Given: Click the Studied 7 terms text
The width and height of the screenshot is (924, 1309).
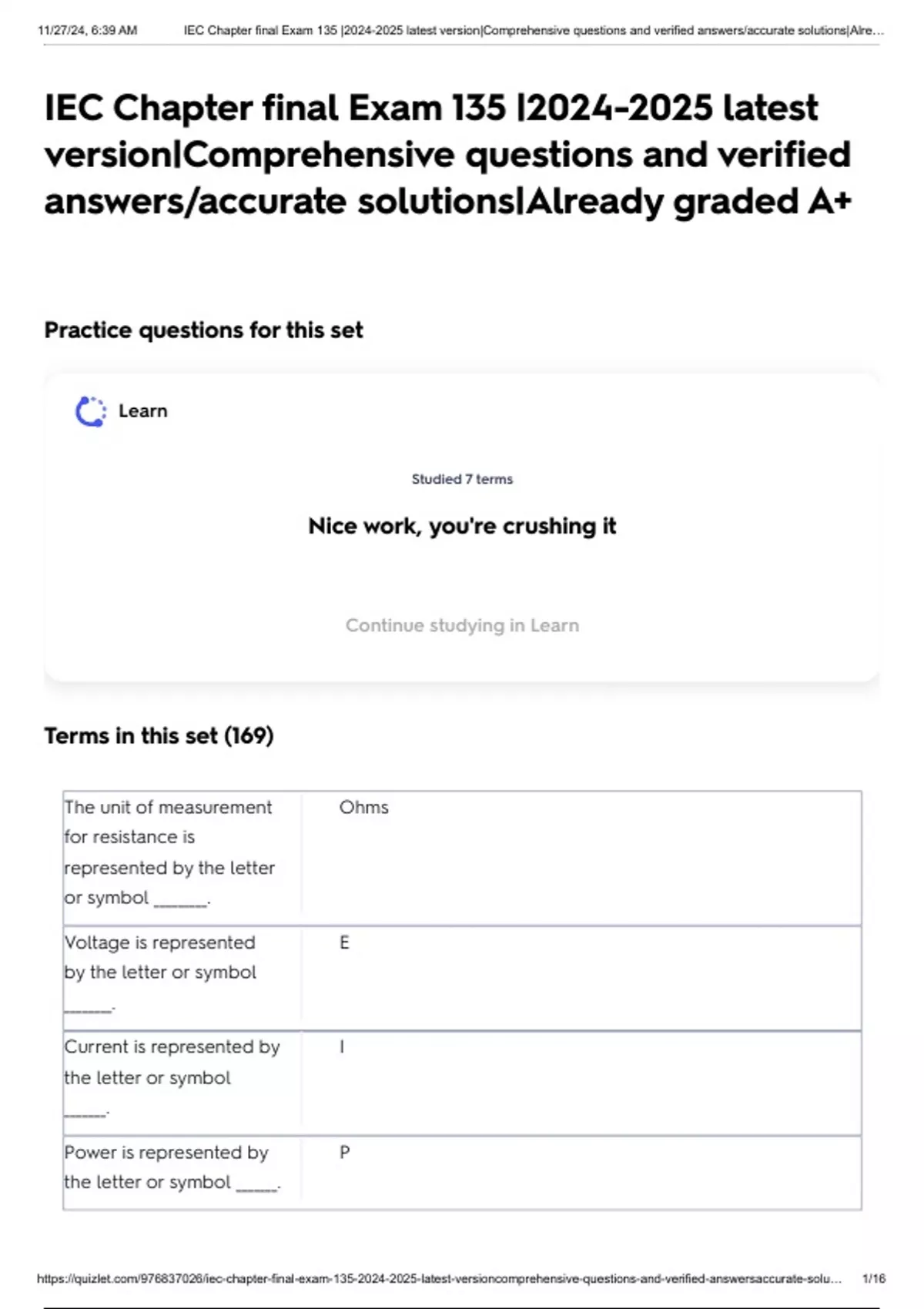Looking at the screenshot, I should pyautogui.click(x=462, y=479).
